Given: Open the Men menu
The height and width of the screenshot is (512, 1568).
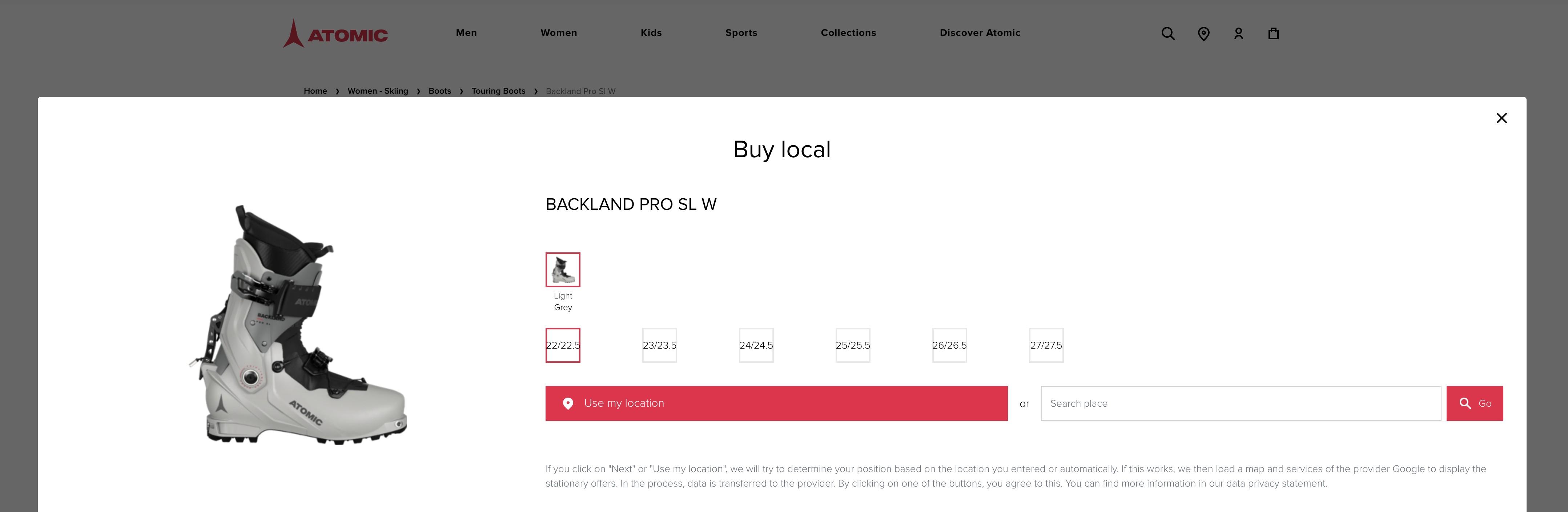Looking at the screenshot, I should pos(466,33).
